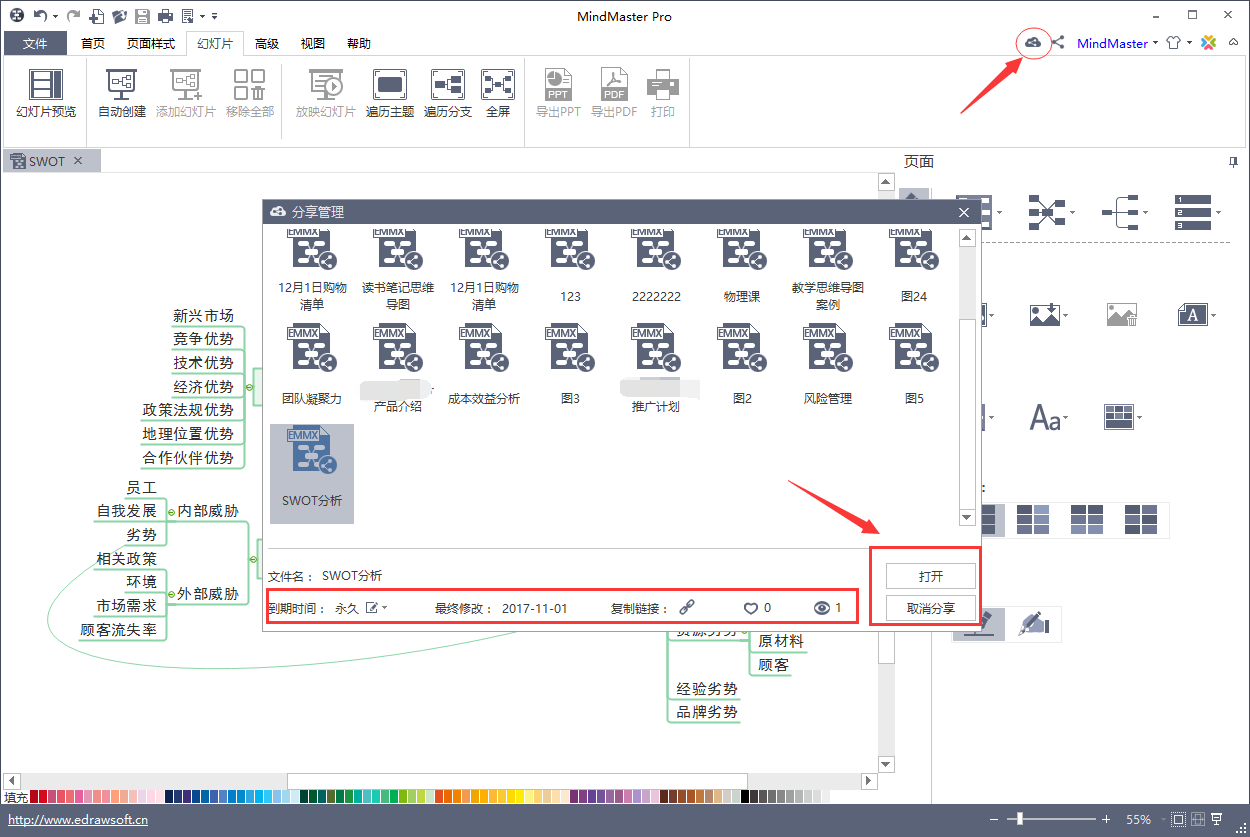This screenshot has width=1250, height=837.
Task: Click the print icon in quick access toolbar
Action: [x=165, y=16]
